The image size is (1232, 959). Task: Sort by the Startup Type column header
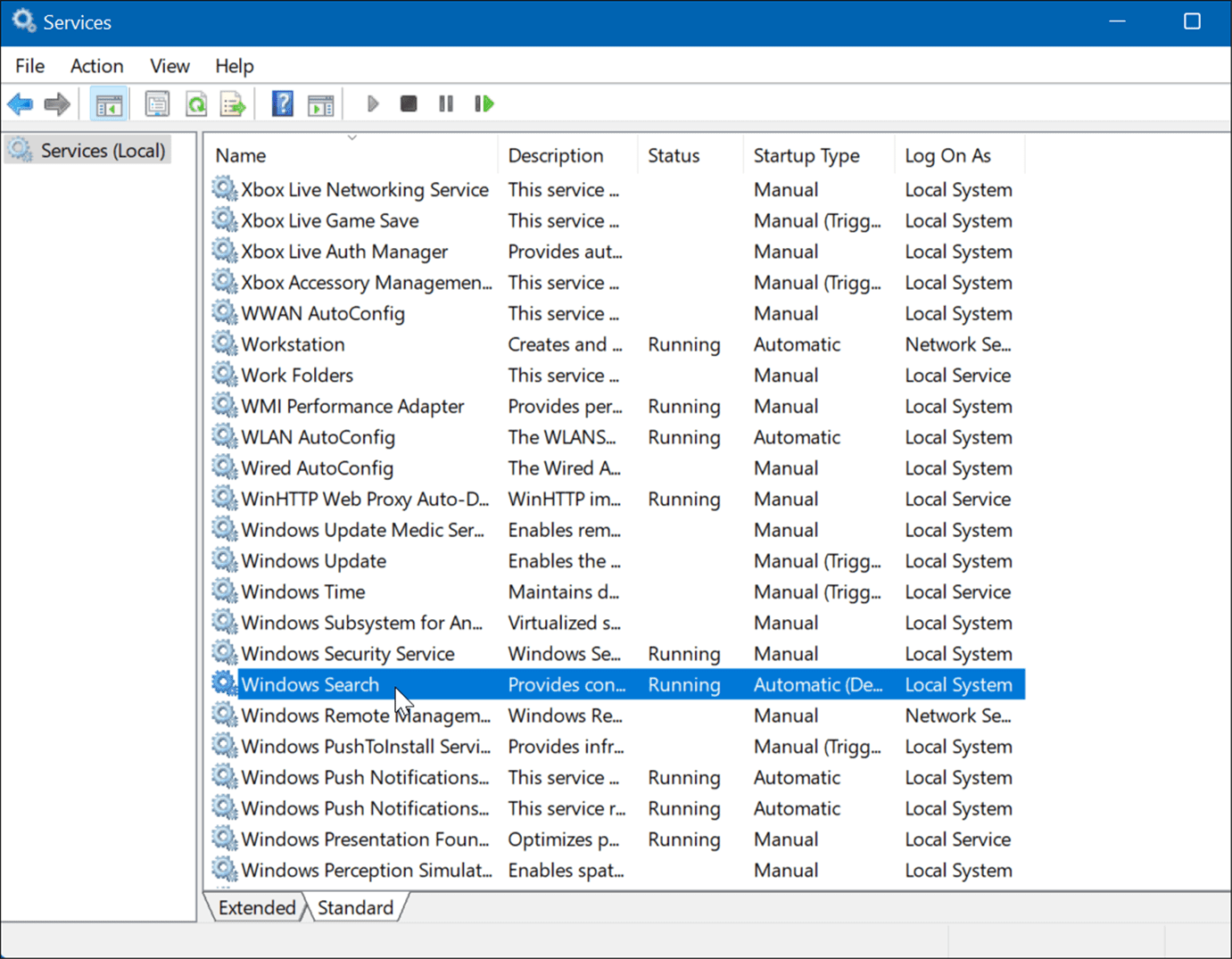pos(806,155)
